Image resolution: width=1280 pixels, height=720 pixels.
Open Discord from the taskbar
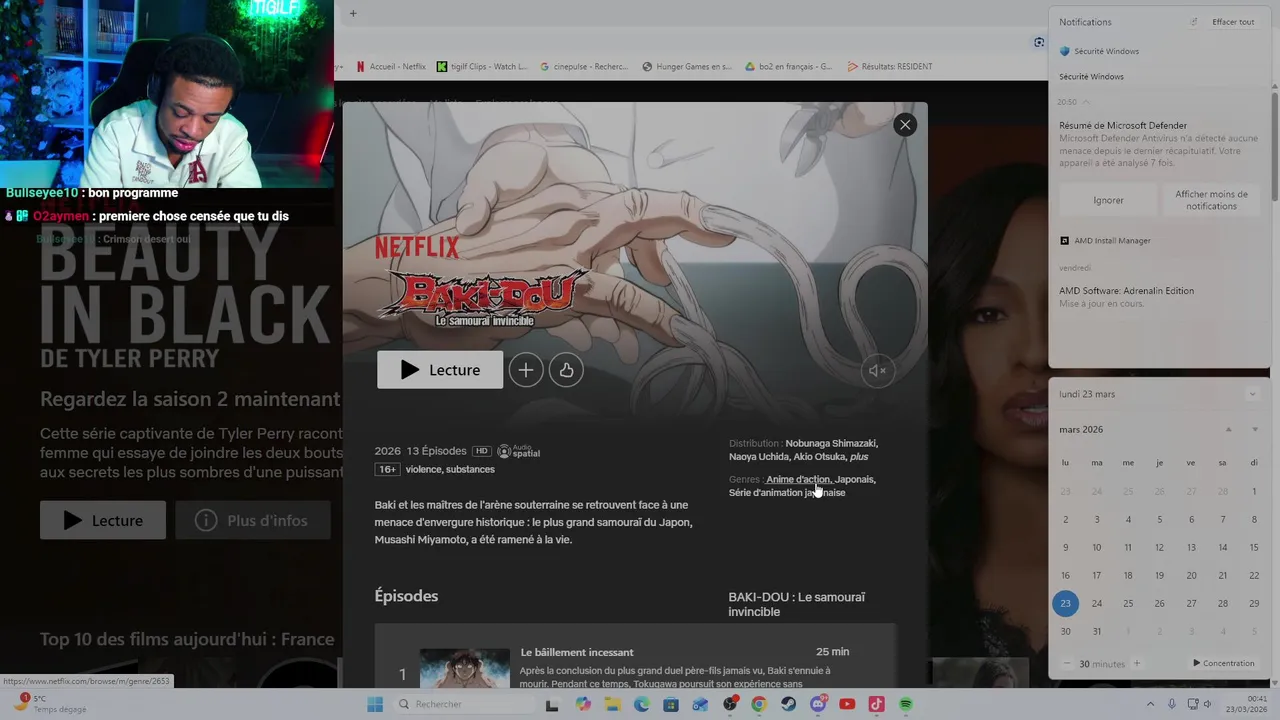pos(818,704)
